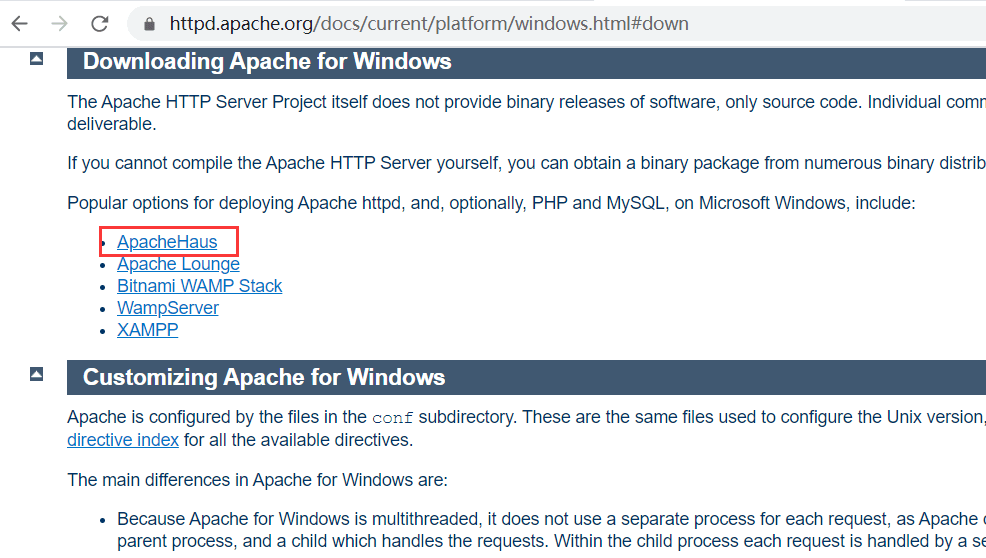
Task: Reload the current page
Action: pyautogui.click(x=99, y=23)
